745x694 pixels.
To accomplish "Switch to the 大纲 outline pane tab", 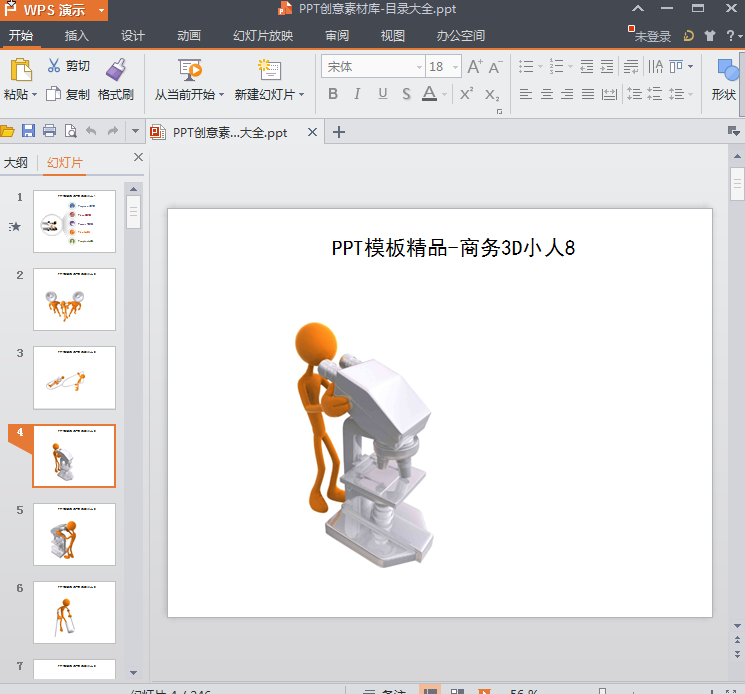I will click(x=16, y=162).
